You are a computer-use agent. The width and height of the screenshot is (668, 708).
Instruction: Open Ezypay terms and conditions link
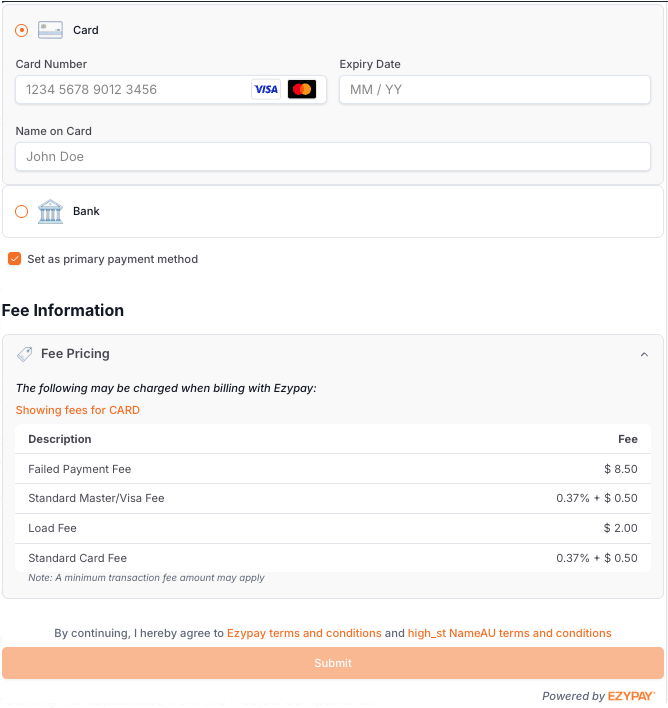[304, 633]
